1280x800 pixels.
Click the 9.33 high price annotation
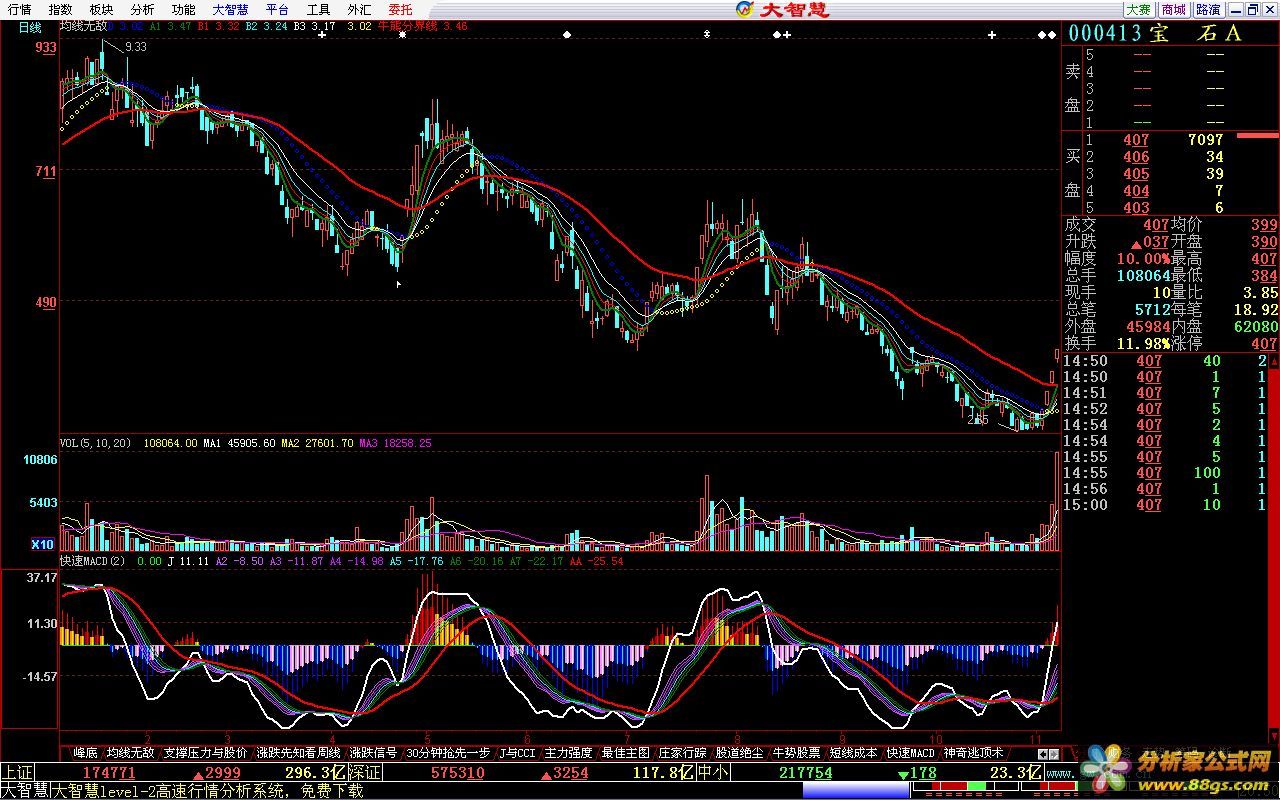tap(136, 46)
